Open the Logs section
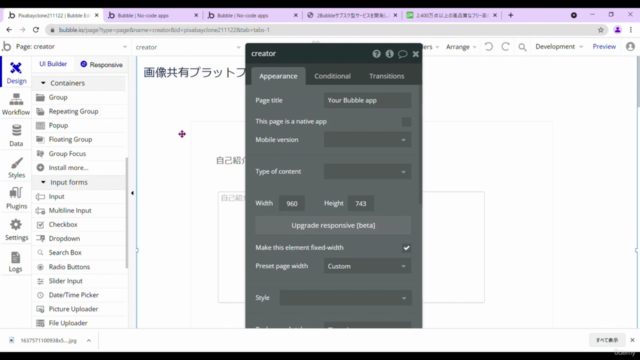The image size is (640, 360). pos(16,261)
